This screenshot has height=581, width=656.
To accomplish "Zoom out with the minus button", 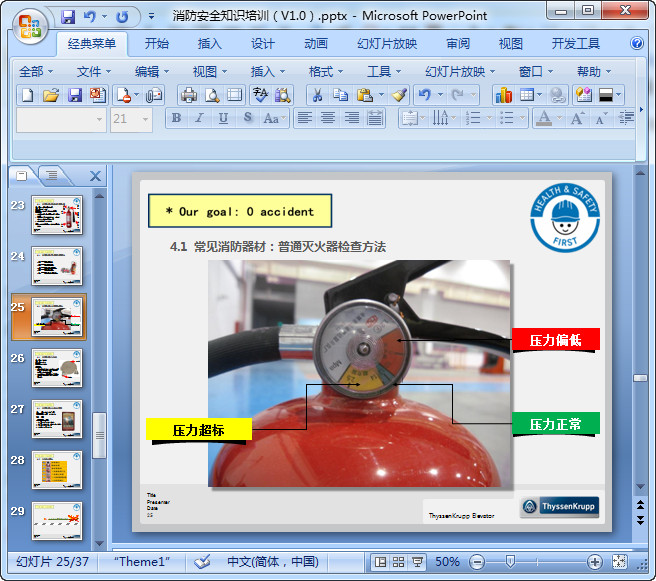I will pyautogui.click(x=477, y=562).
